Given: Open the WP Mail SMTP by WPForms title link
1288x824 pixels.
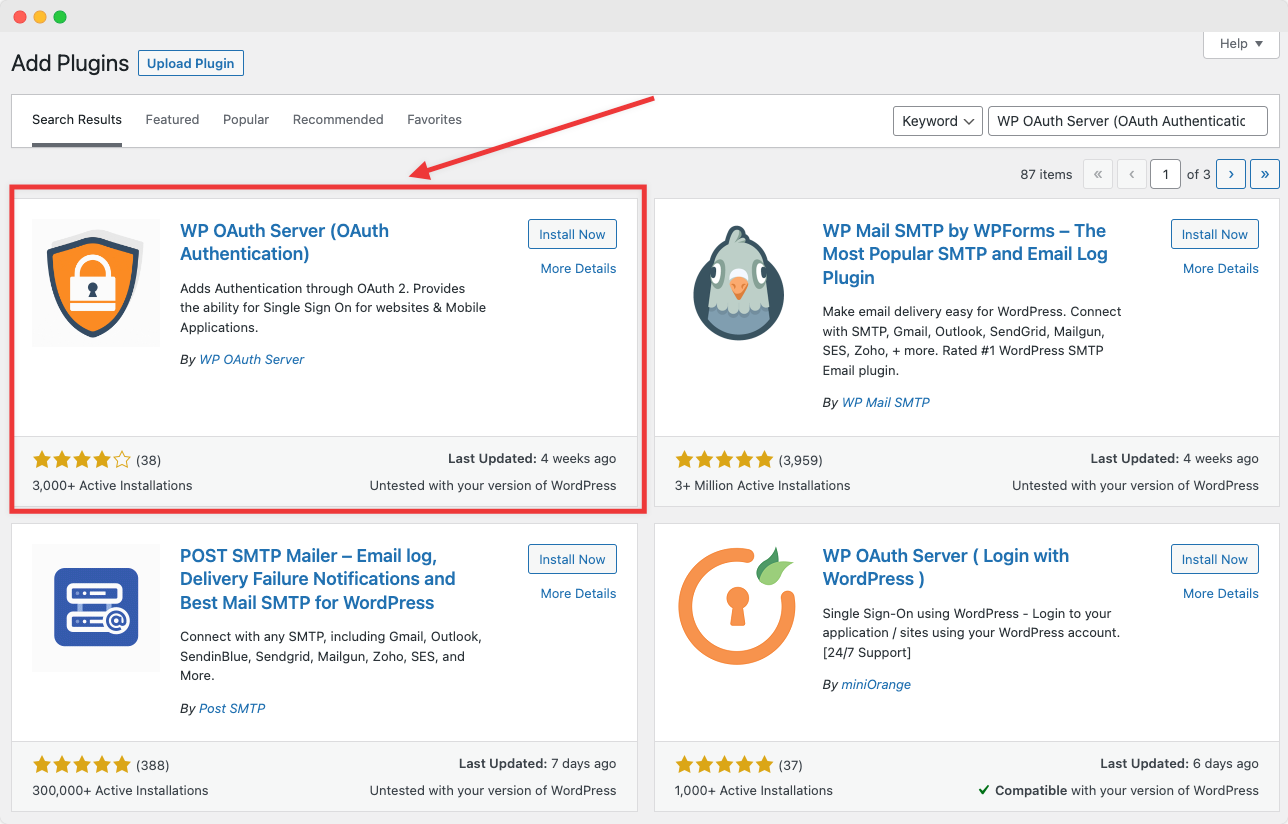Looking at the screenshot, I should pyautogui.click(x=964, y=254).
